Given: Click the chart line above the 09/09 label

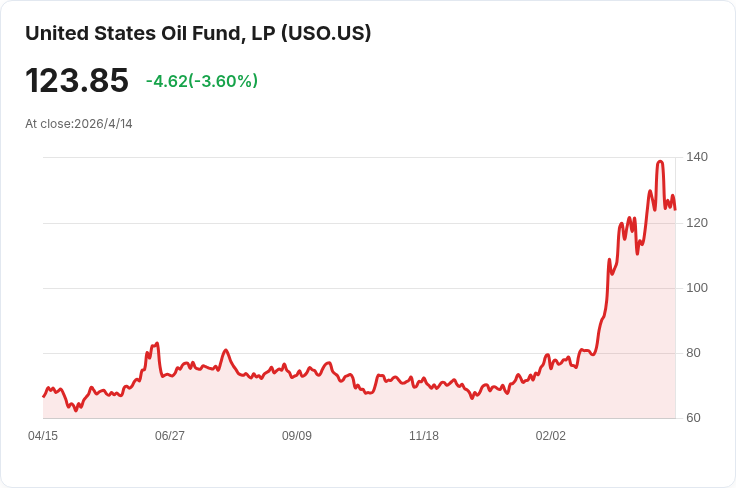Looking at the screenshot, I should click(x=297, y=374).
